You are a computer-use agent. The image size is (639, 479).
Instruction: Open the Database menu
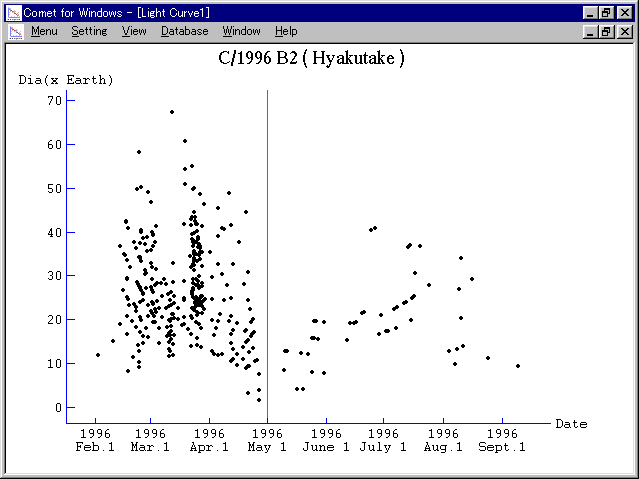tap(184, 31)
